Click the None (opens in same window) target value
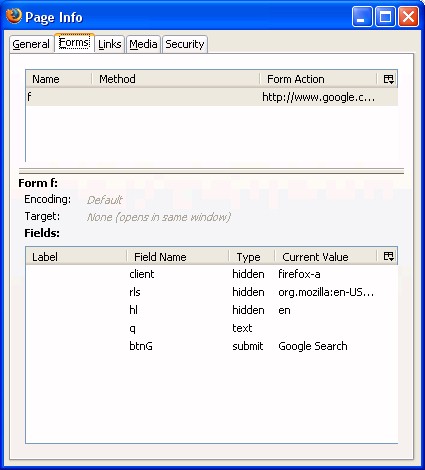425x470 pixels. pyautogui.click(x=159, y=217)
